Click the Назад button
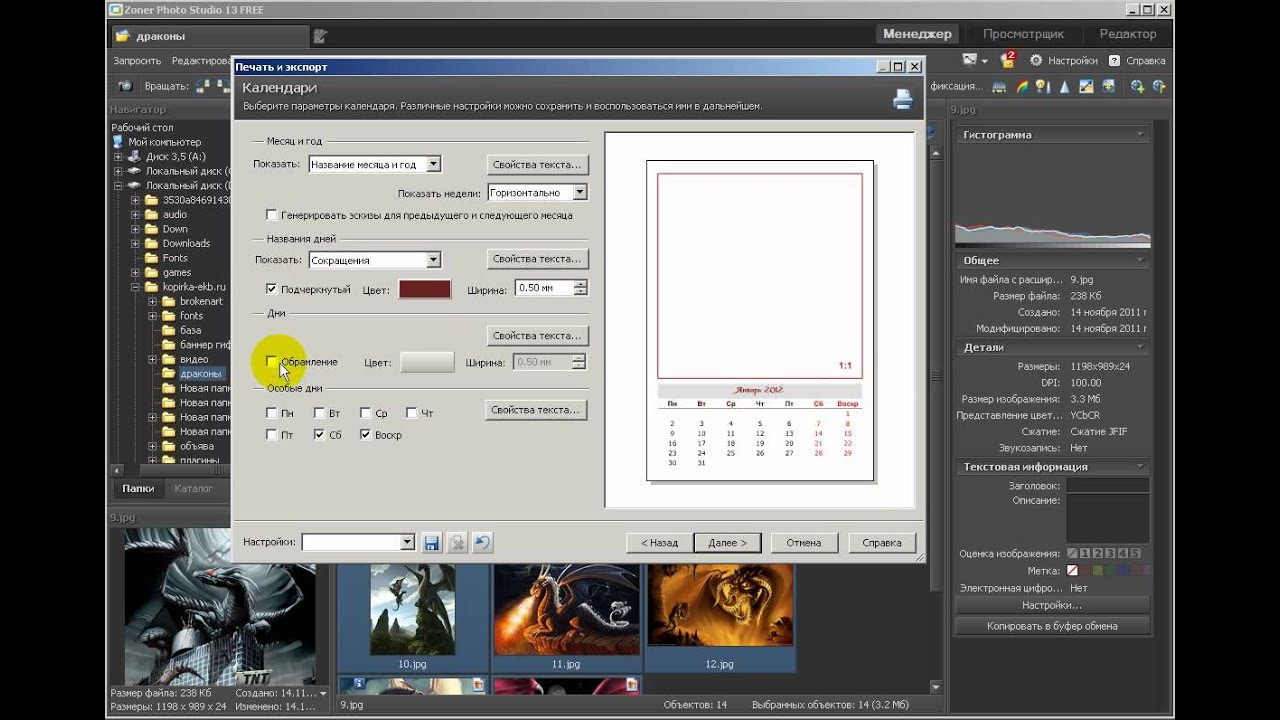 (659, 543)
